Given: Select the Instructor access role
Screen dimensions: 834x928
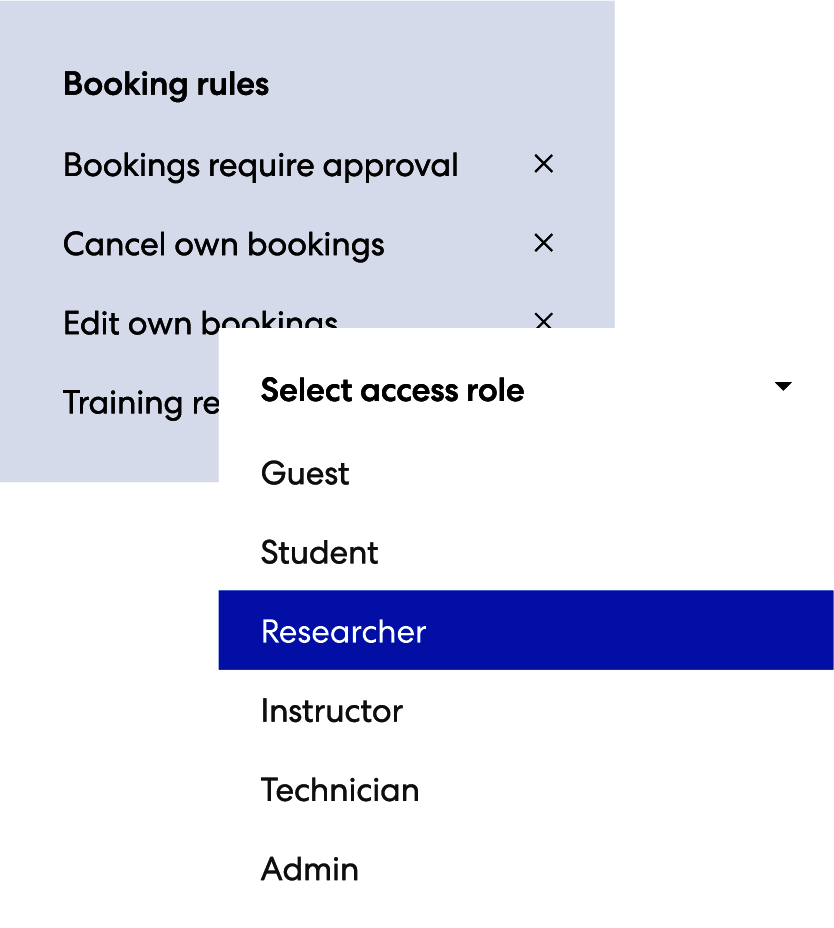Looking at the screenshot, I should click(x=331, y=711).
